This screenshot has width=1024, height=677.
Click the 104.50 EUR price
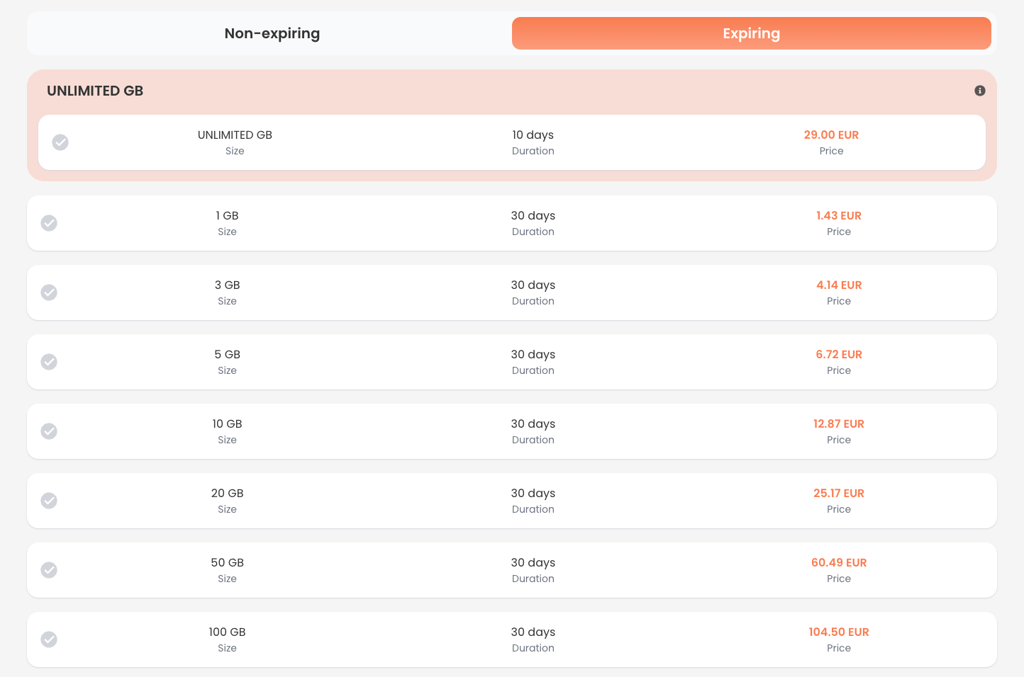[839, 632]
